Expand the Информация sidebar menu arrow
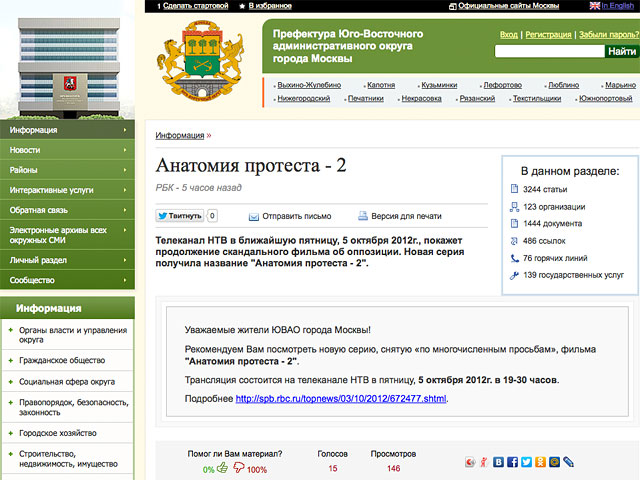Screen dimensions: 640x480 [x=125, y=130]
